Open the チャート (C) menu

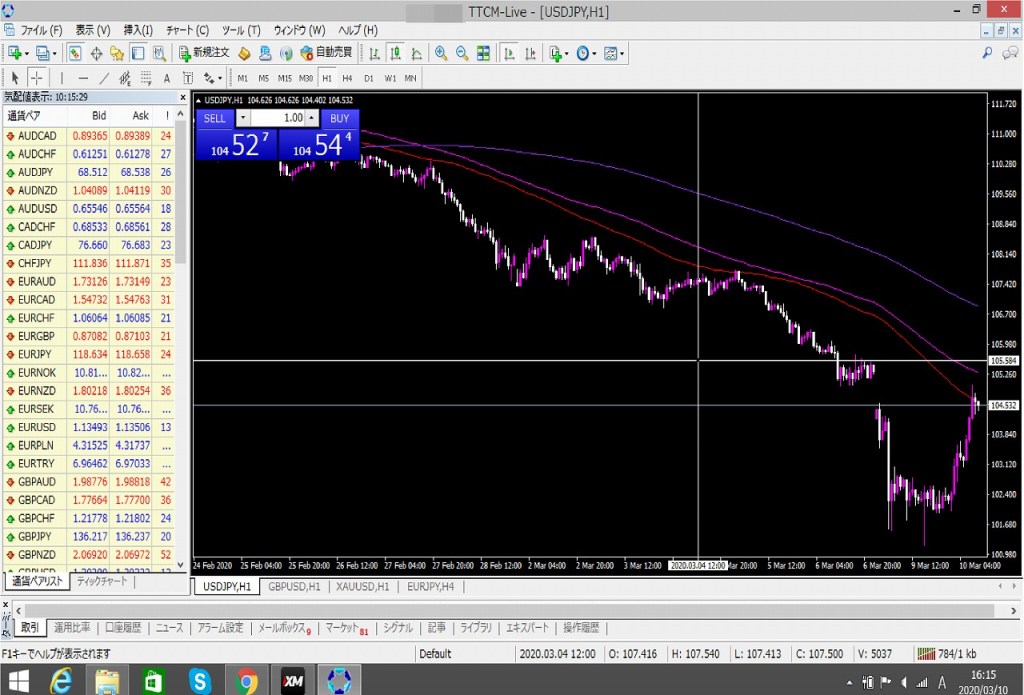[187, 30]
